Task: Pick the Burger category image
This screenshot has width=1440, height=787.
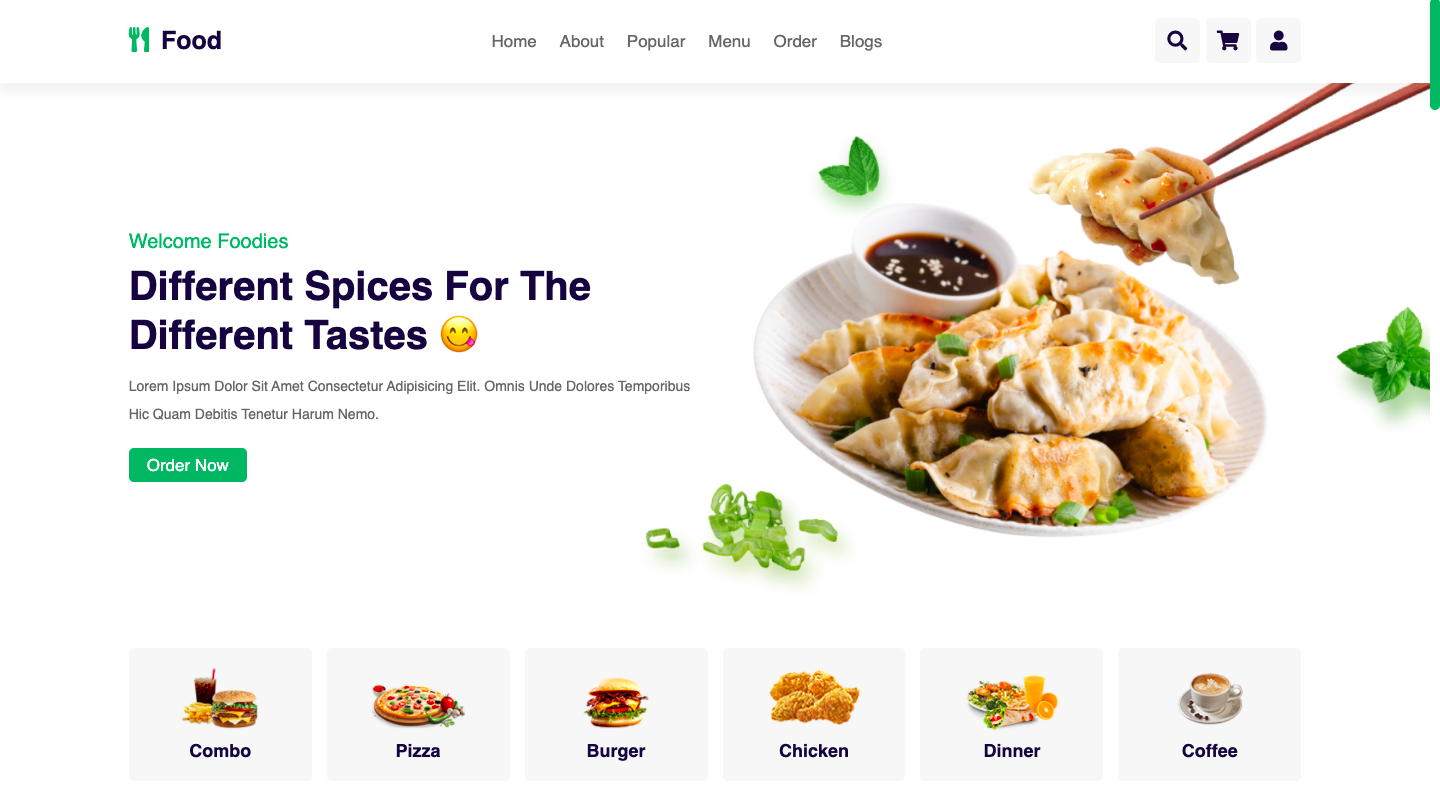Action: 616,703
